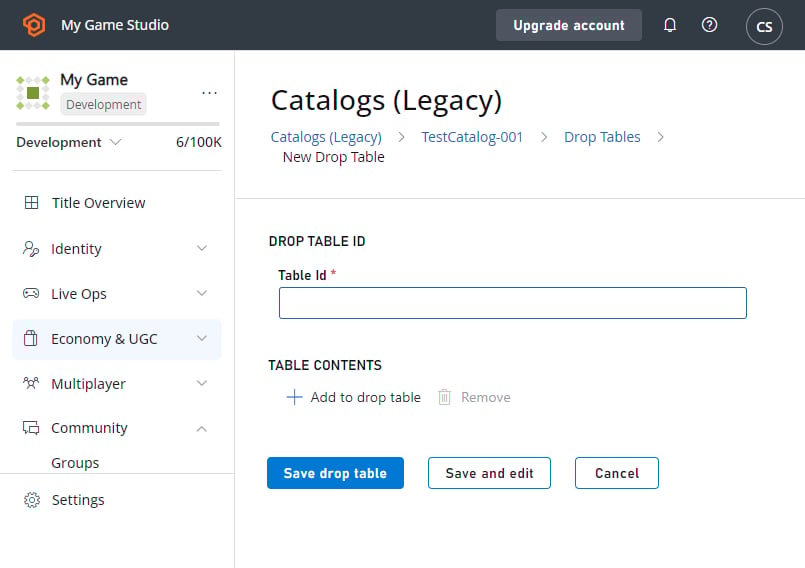The height and width of the screenshot is (568, 805).
Task: Click the Remove button label
Action: tap(486, 397)
